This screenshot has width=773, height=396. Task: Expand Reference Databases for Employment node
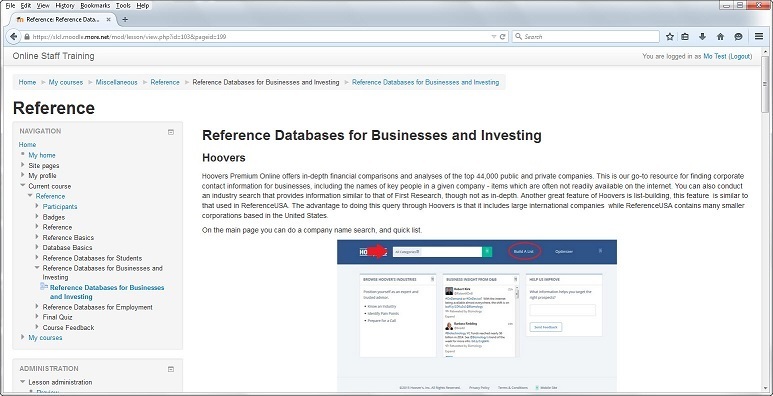tap(37, 307)
